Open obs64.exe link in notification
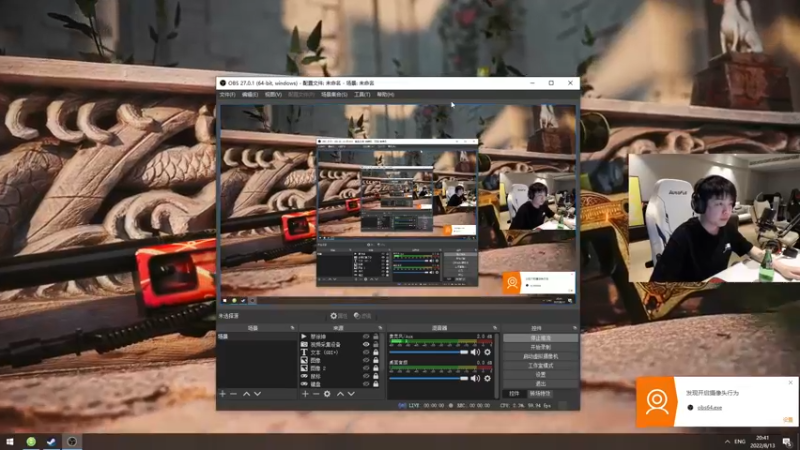 click(x=710, y=408)
